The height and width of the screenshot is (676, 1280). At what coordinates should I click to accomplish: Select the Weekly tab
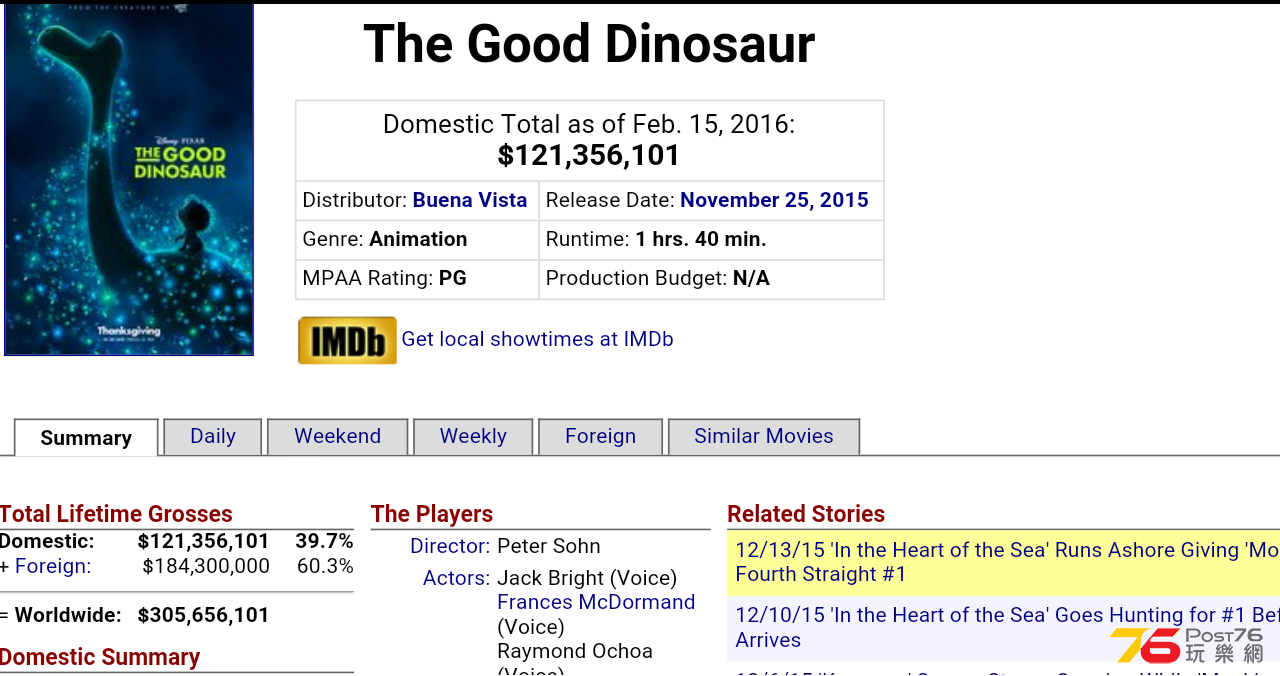(473, 437)
